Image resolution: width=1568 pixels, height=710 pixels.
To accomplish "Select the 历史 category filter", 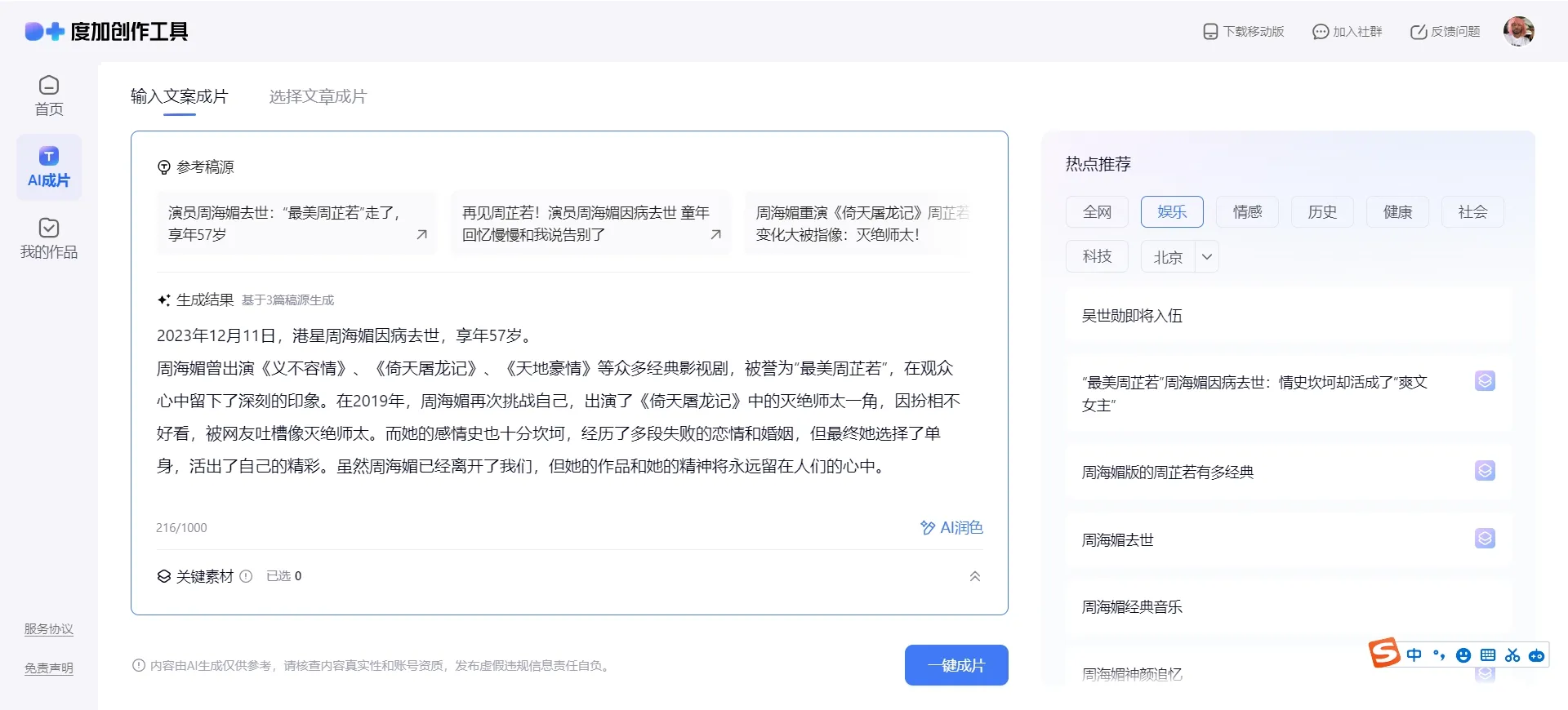I will pyautogui.click(x=1322, y=212).
